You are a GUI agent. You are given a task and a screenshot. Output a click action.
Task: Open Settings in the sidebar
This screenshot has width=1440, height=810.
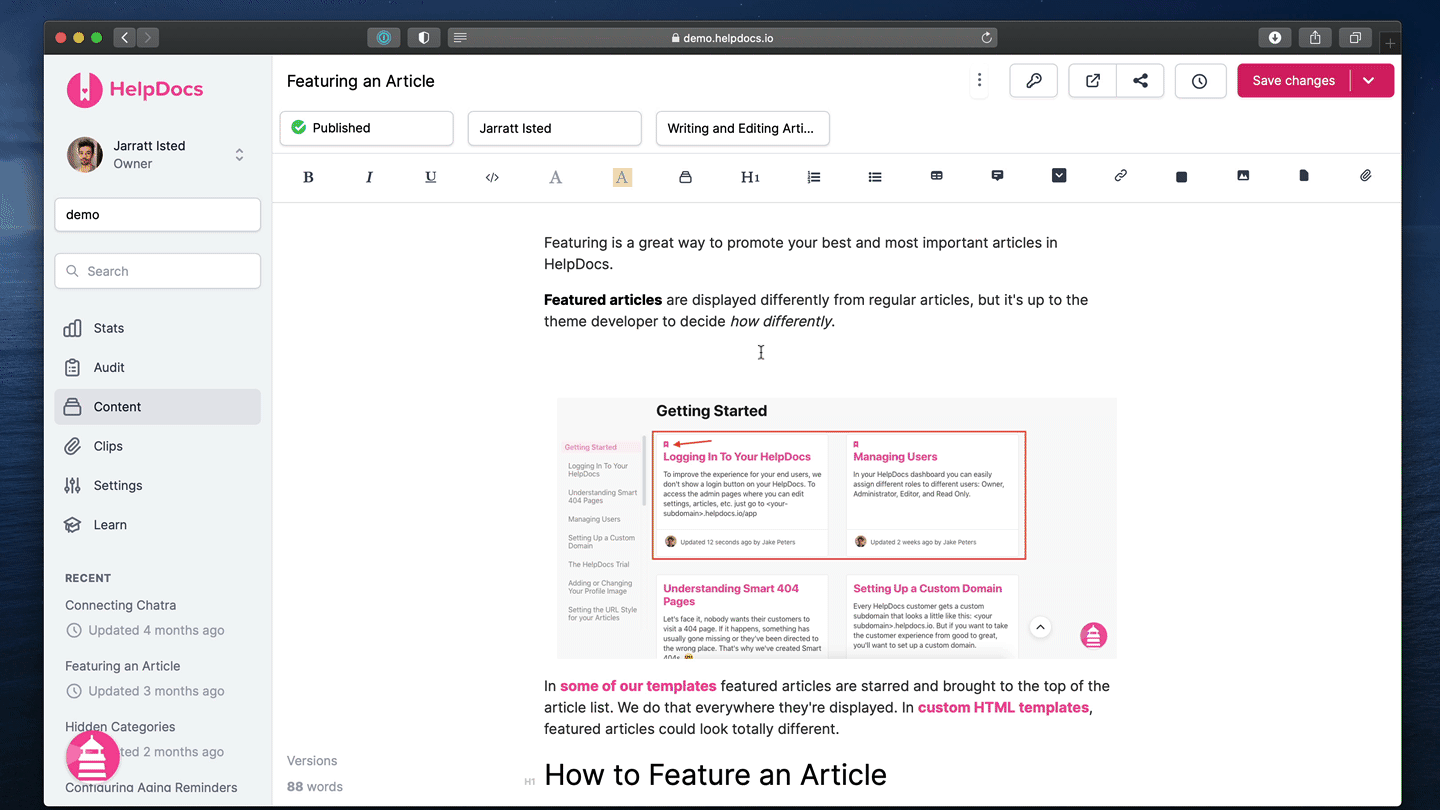click(157, 485)
